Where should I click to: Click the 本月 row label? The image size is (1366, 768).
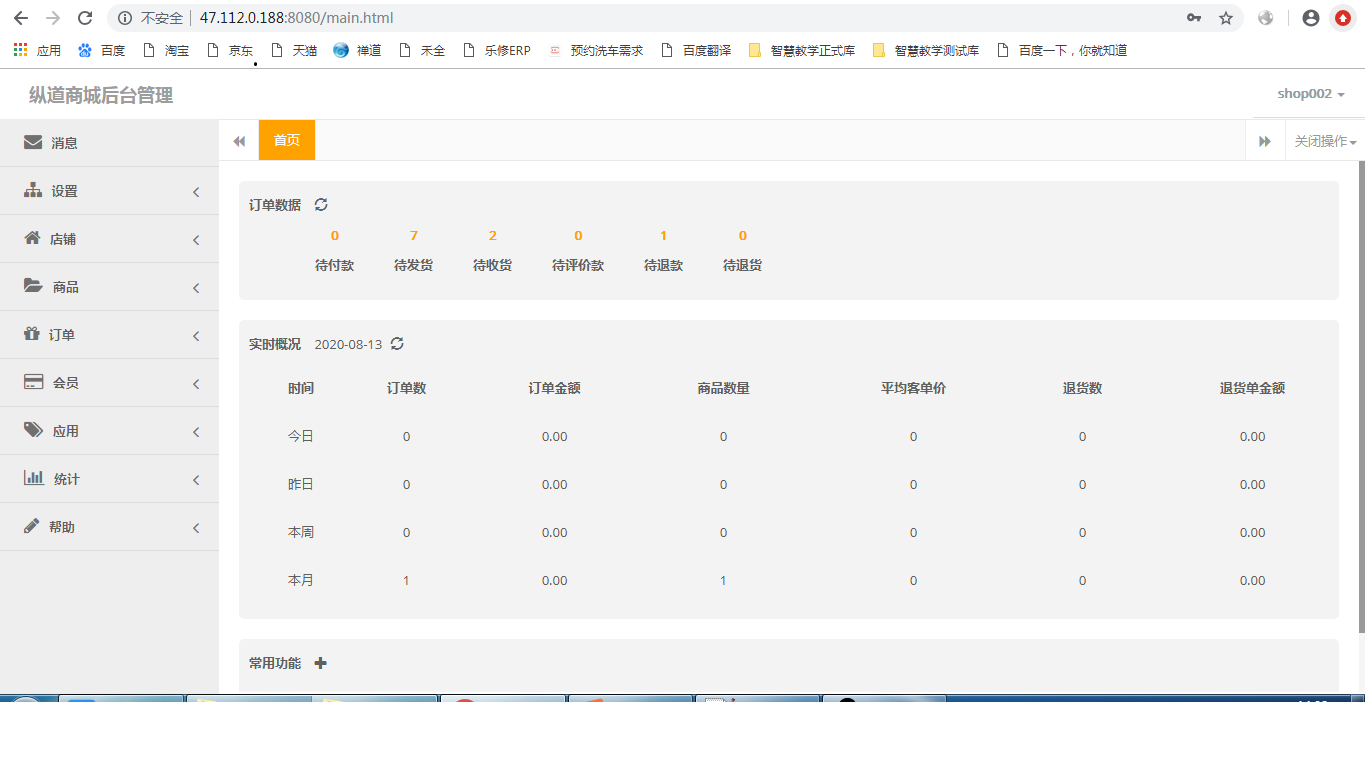(x=301, y=580)
